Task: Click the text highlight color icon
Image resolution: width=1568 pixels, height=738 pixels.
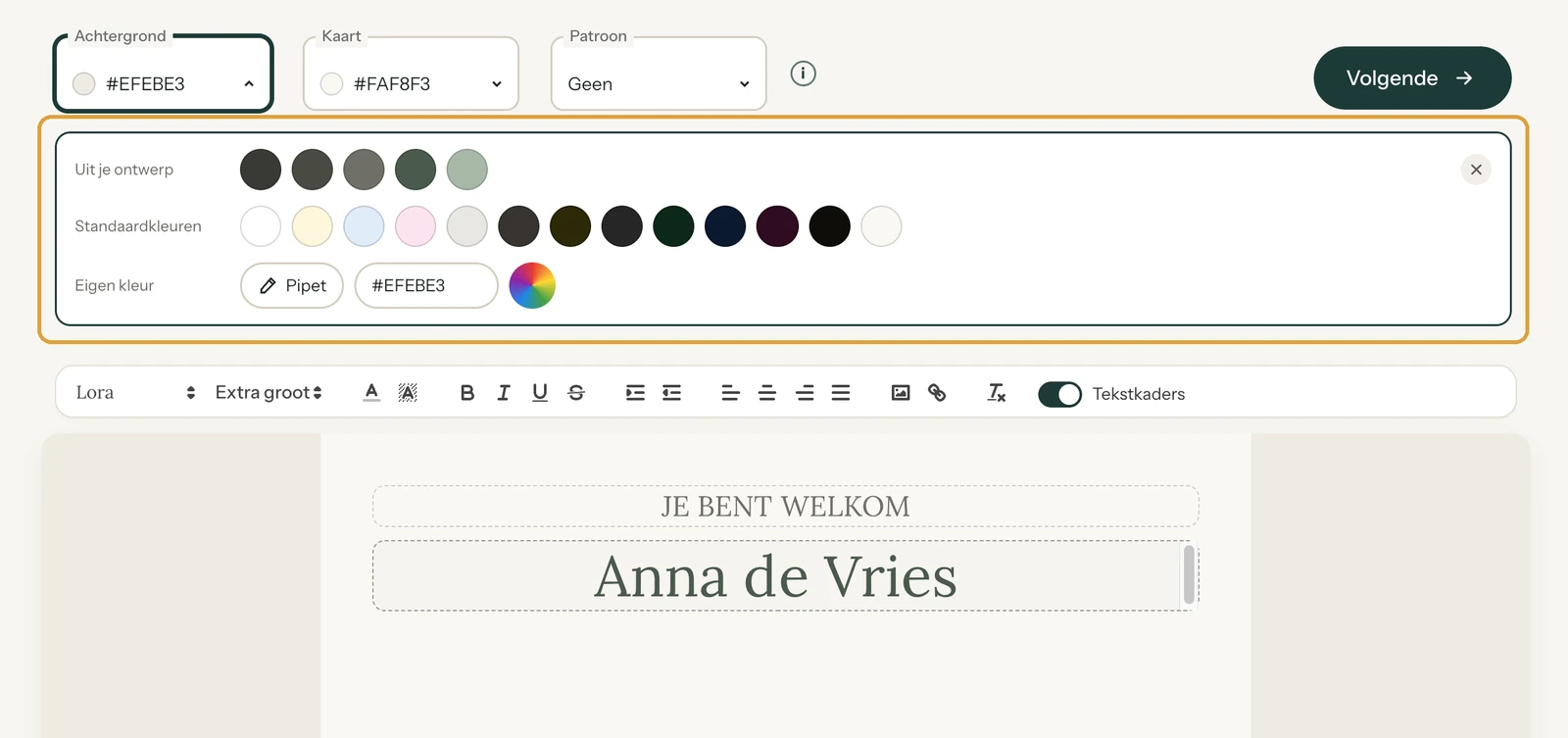Action: [x=408, y=392]
